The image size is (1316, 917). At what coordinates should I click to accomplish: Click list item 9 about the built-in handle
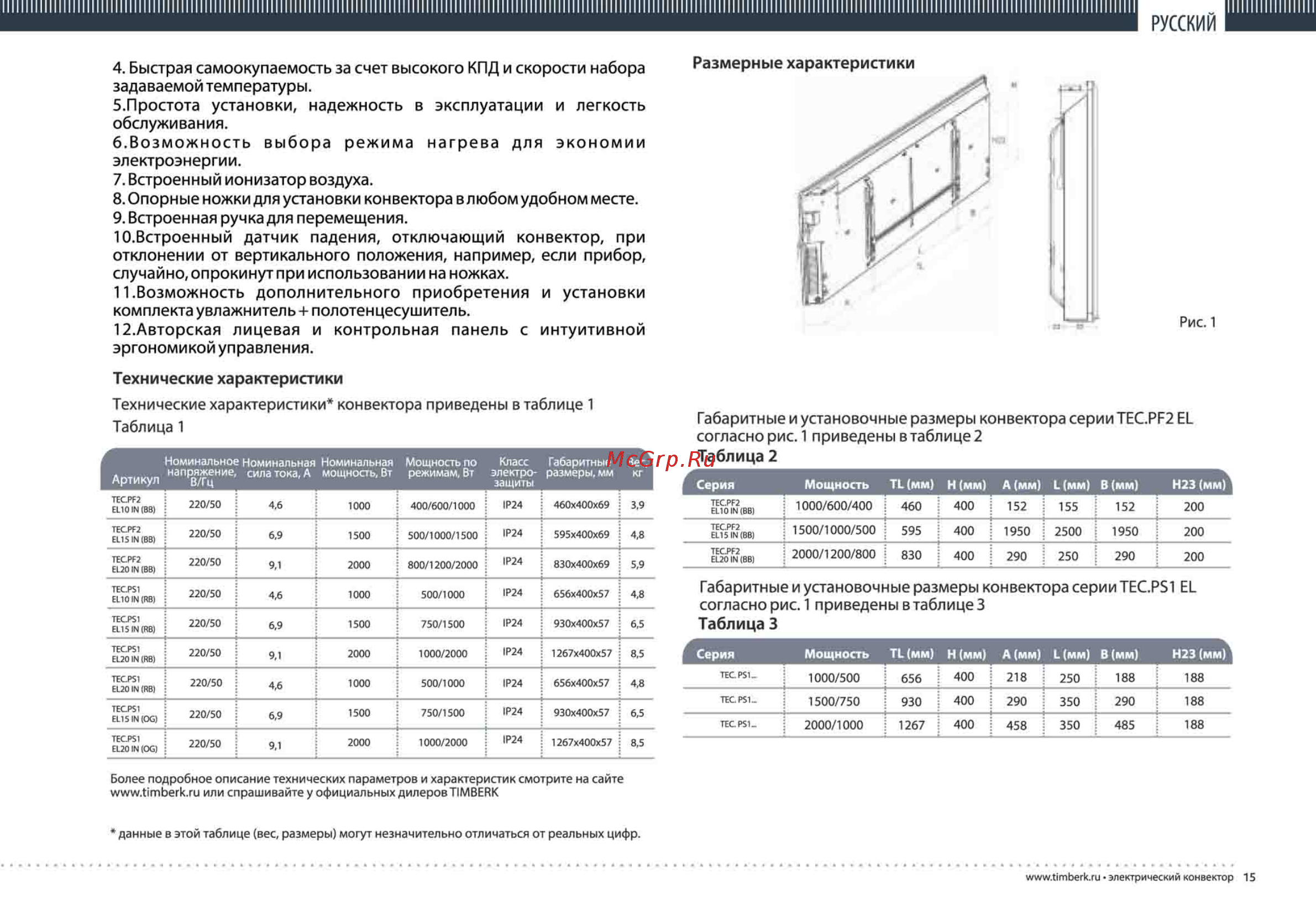point(260,218)
